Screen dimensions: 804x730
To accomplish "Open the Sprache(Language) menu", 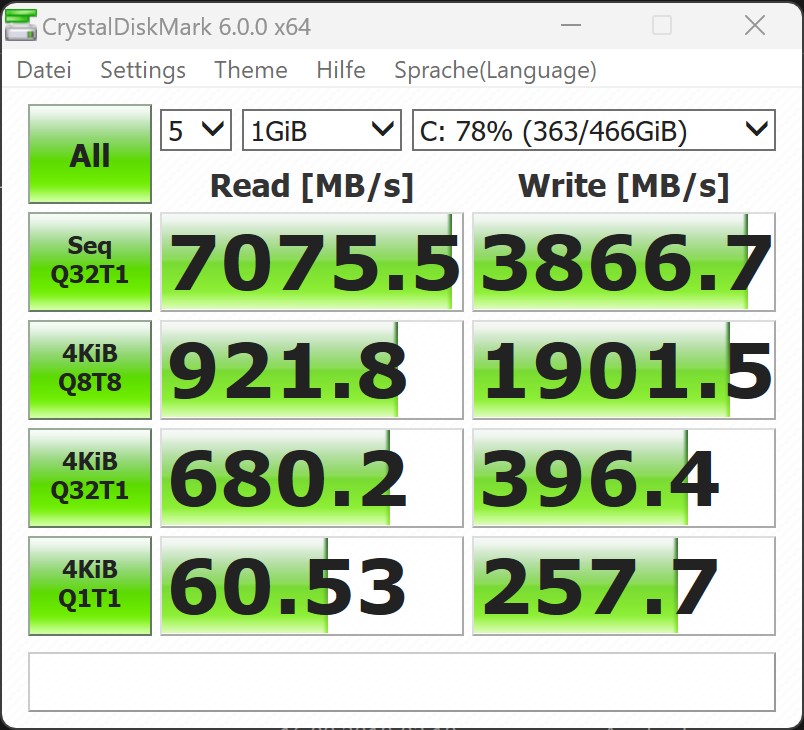I will (x=495, y=70).
